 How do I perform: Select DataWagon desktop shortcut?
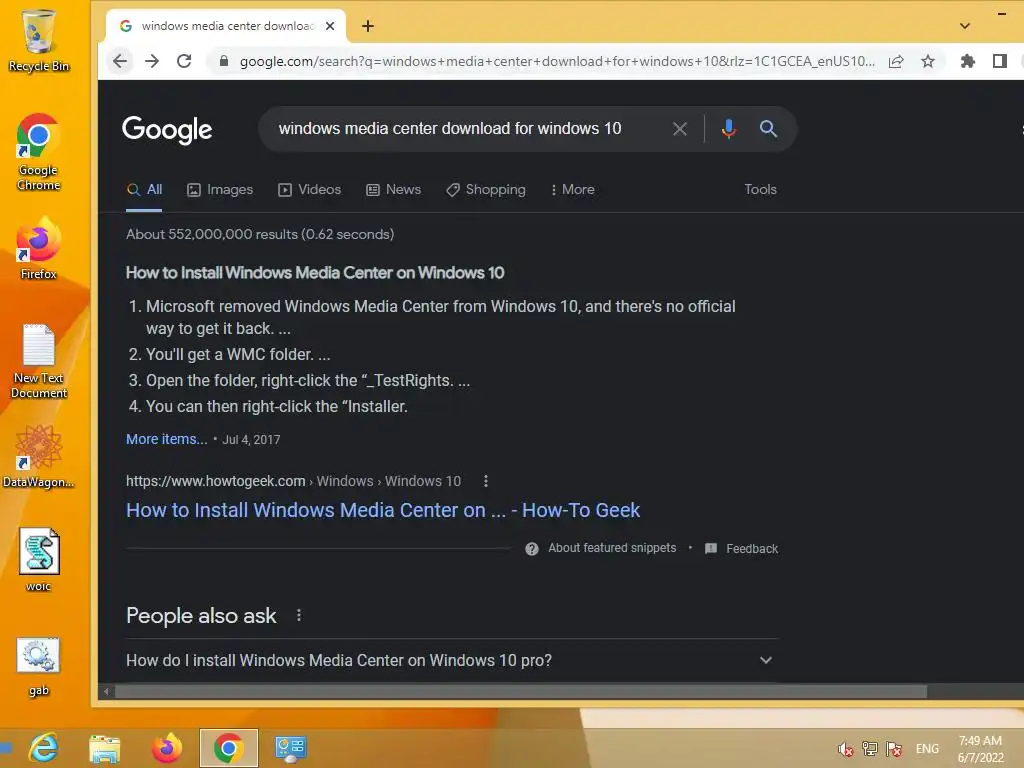click(x=39, y=456)
